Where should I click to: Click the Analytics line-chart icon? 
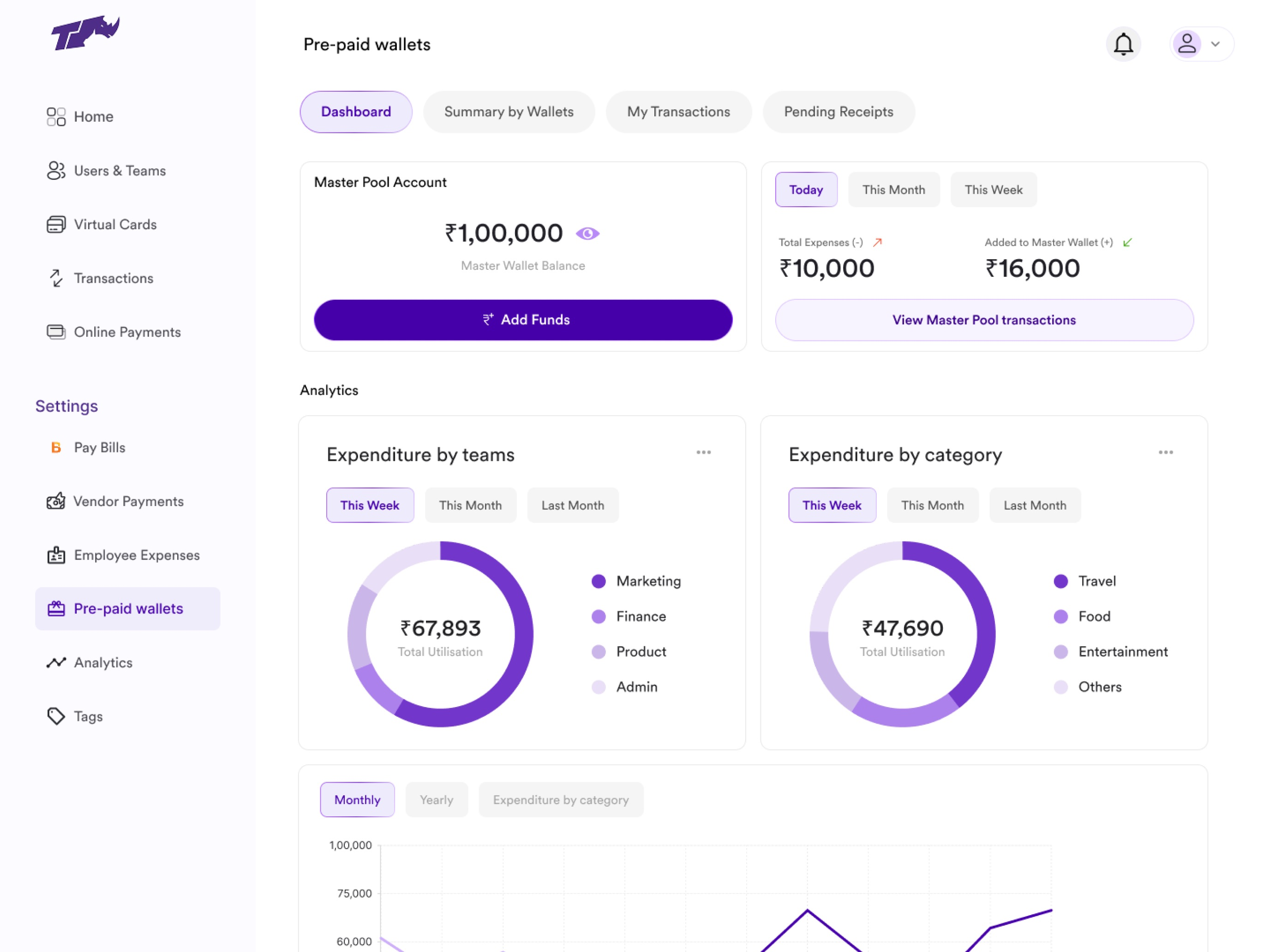pyautogui.click(x=56, y=662)
